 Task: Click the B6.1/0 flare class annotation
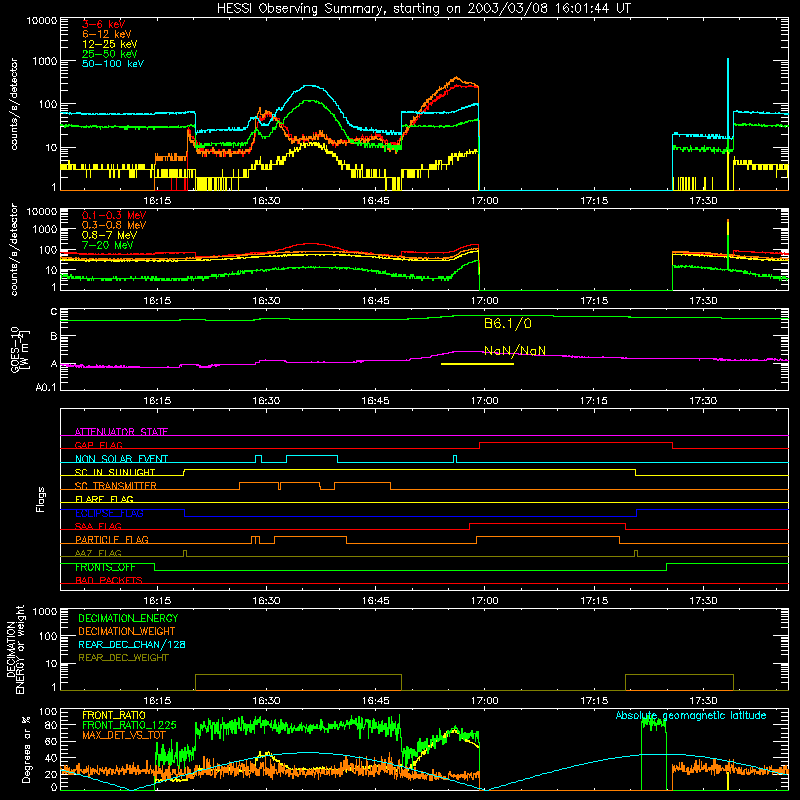click(x=508, y=323)
